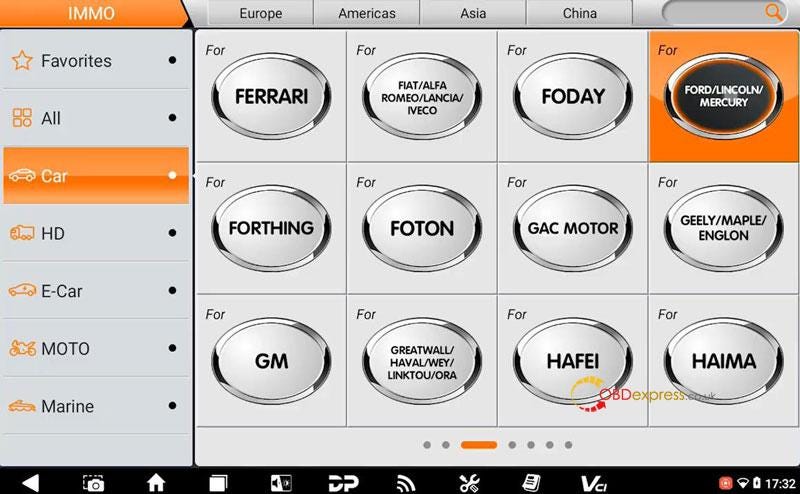
Task: Select the MOTO motorcycle icon
Action: click(22, 349)
